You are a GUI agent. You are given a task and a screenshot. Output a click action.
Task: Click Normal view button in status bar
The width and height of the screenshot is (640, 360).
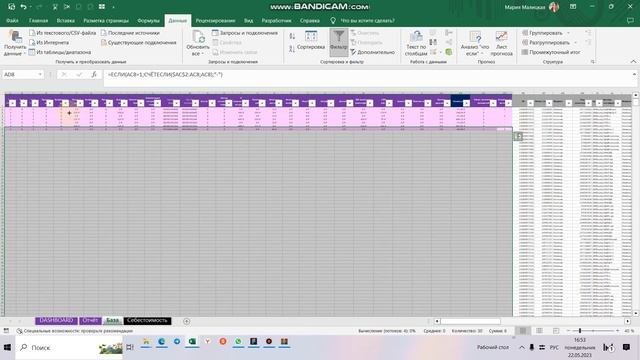[522, 331]
